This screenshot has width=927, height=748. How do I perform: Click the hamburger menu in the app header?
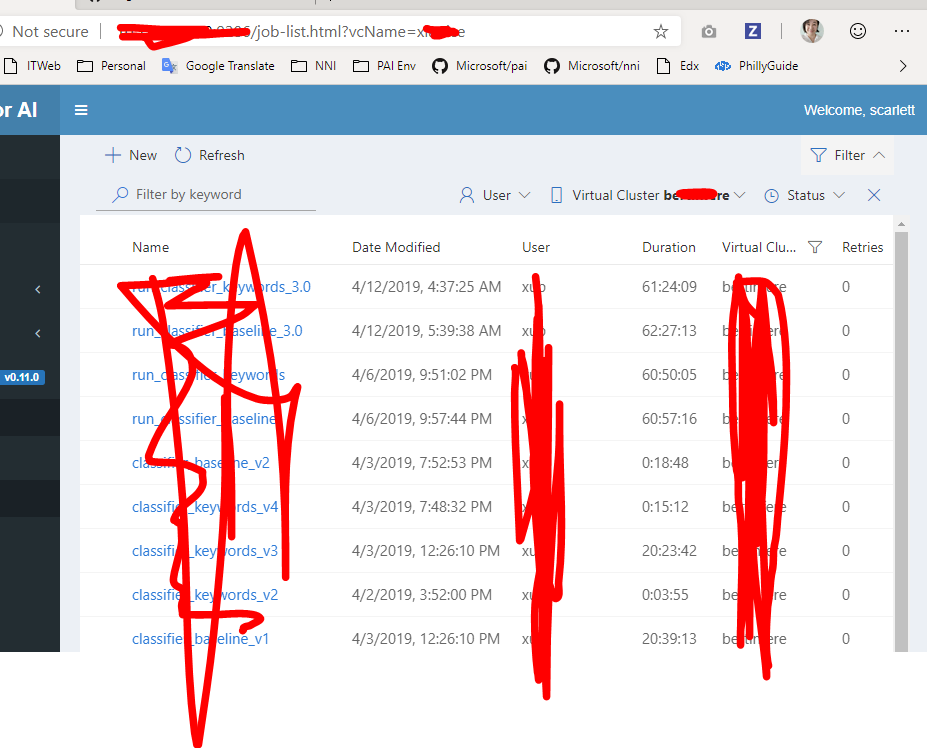click(x=81, y=110)
